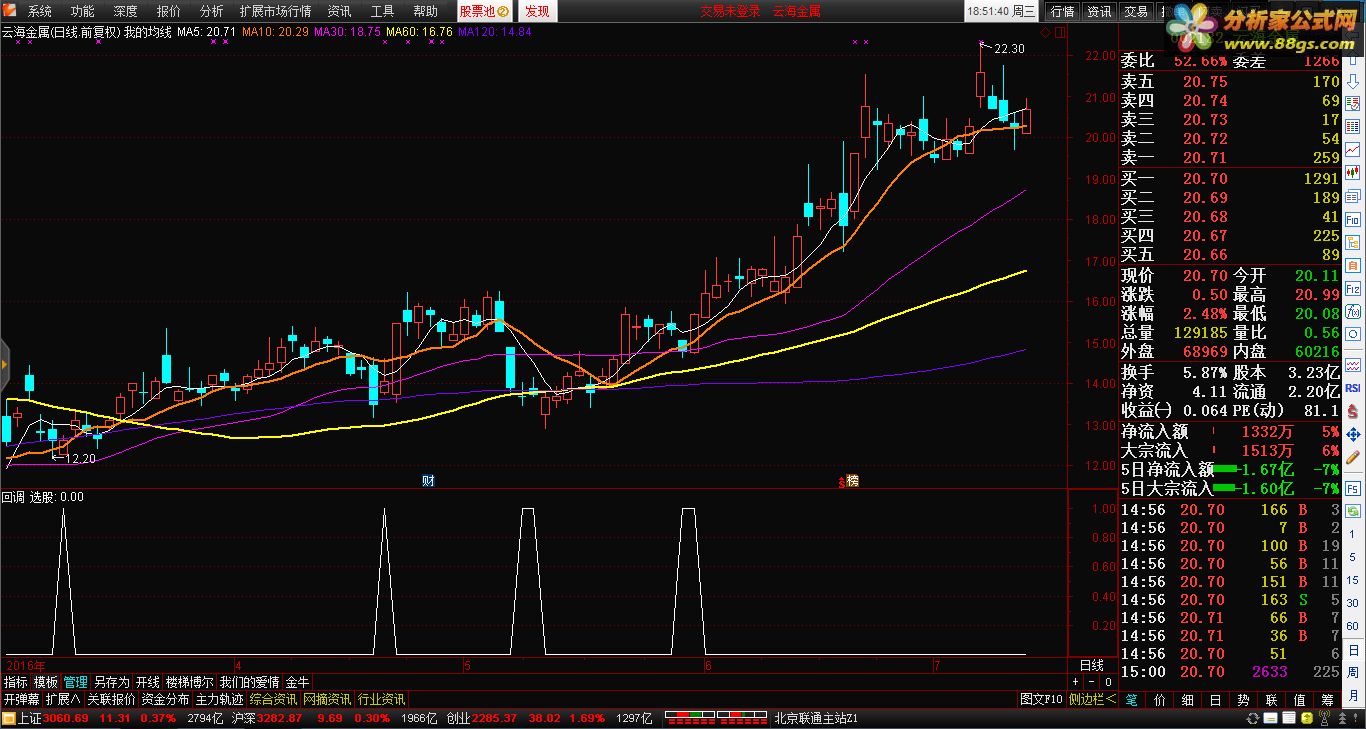This screenshot has width=1366, height=729.
Task: Click the 开弹幕 button
Action: pyautogui.click(x=21, y=699)
